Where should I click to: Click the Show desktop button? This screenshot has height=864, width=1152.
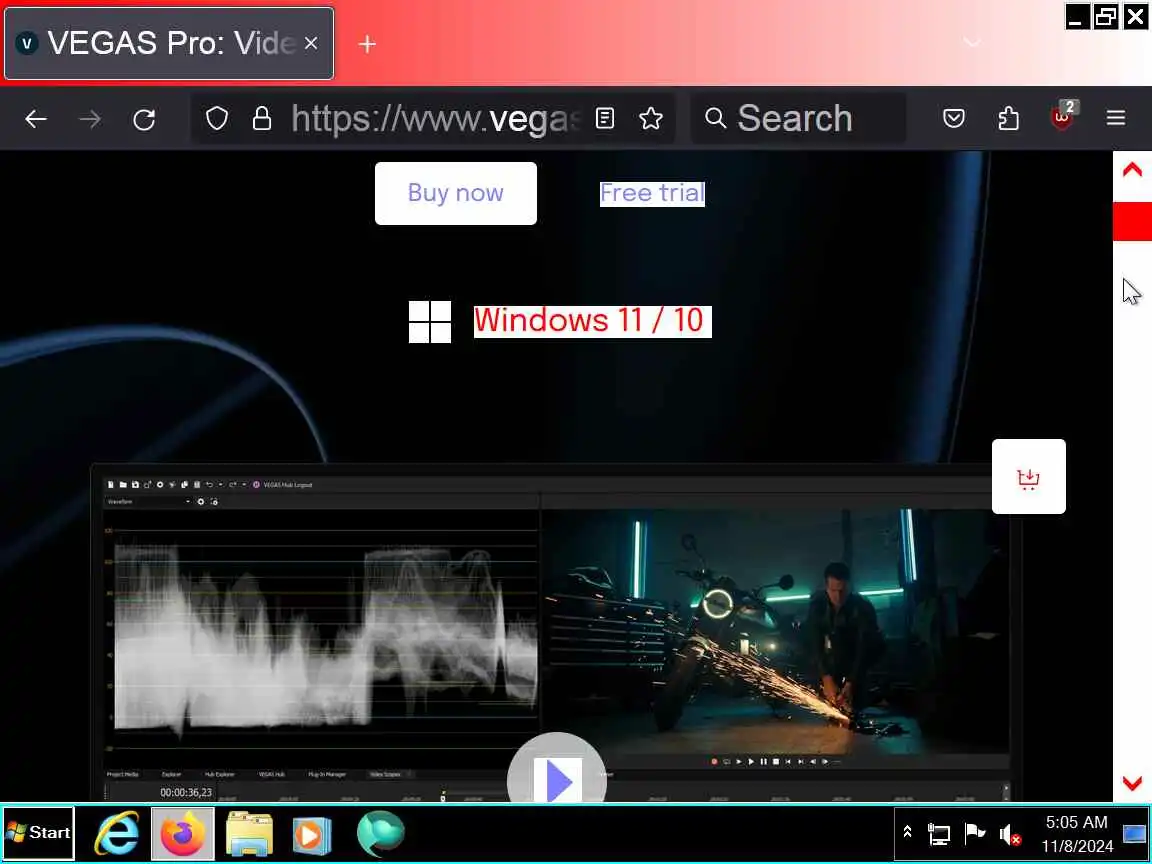pos(1136,834)
